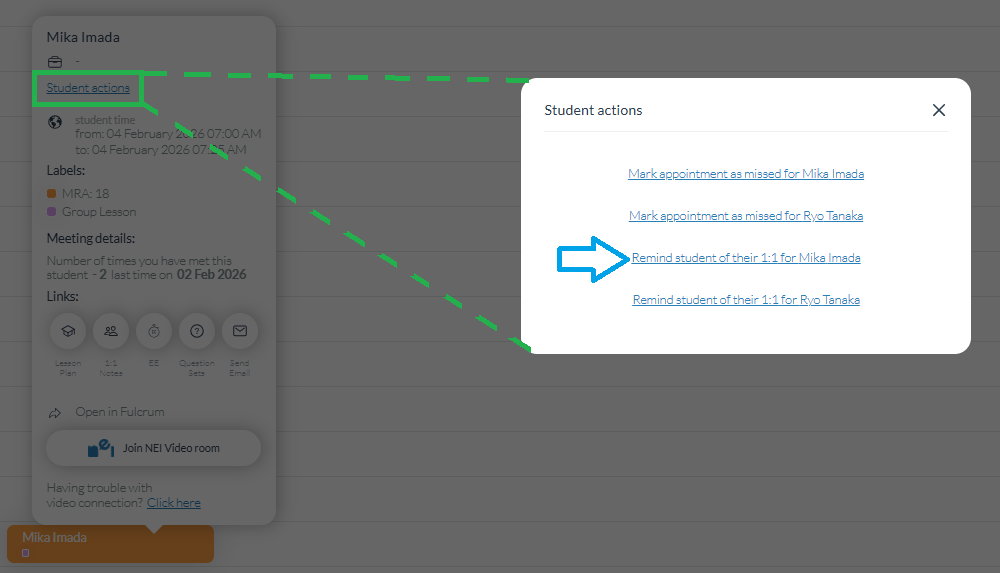1000x573 pixels.
Task: Click the globe student time icon
Action: (55, 122)
